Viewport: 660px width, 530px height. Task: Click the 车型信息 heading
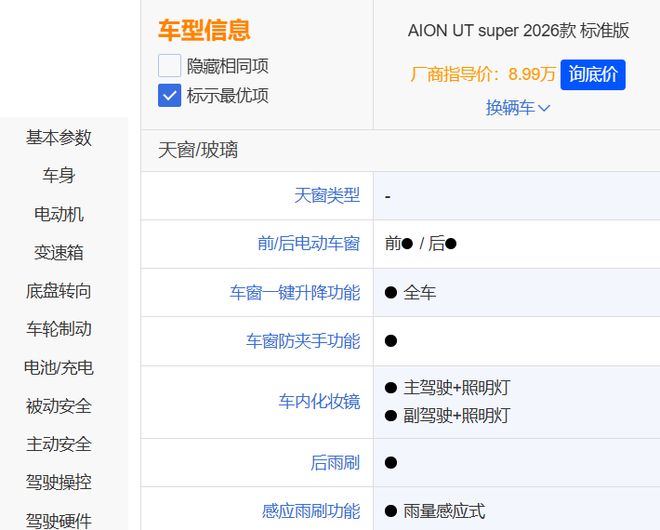tap(204, 30)
